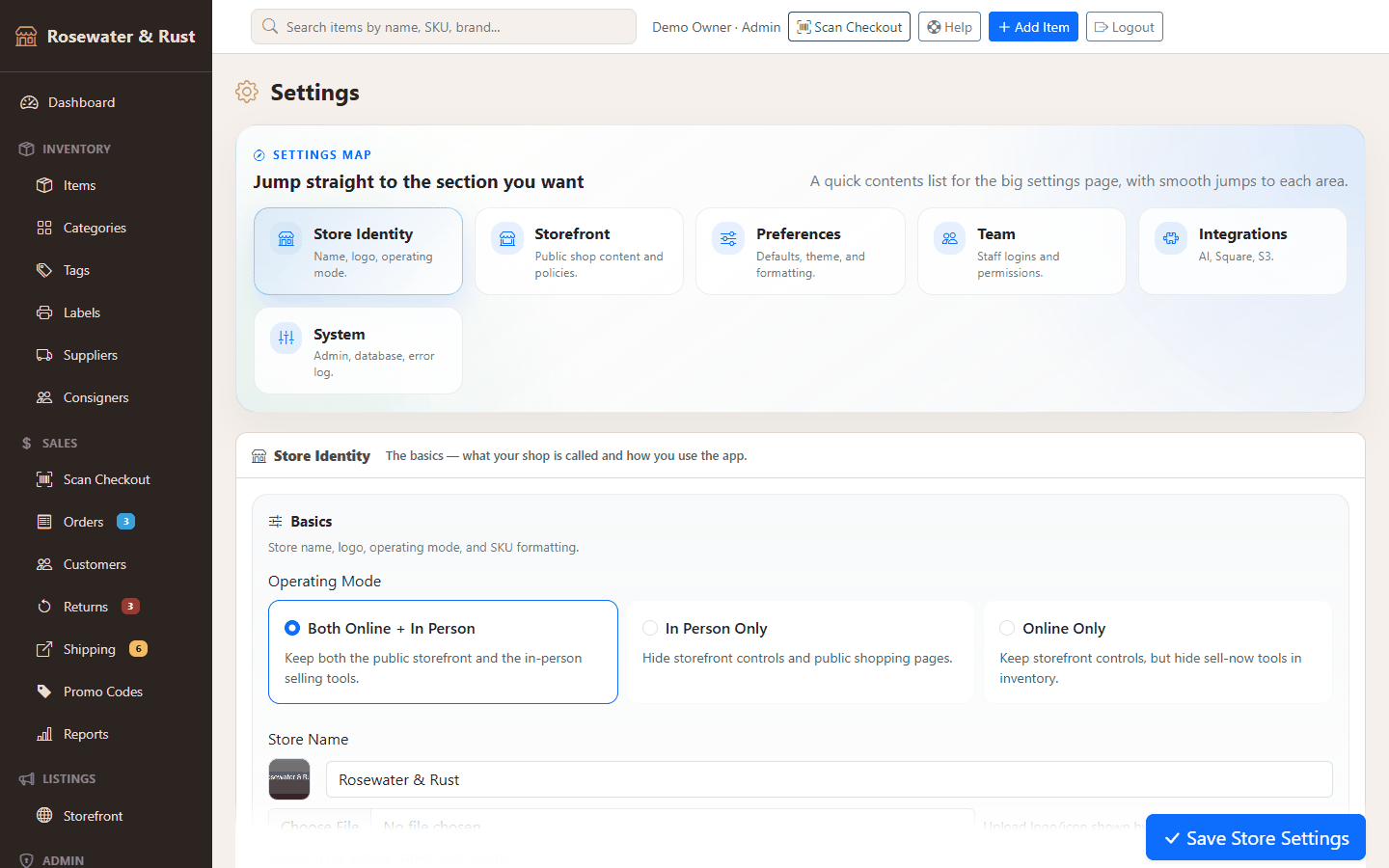The image size is (1389, 868).
Task: Click the Logout button
Action: [x=1124, y=27]
